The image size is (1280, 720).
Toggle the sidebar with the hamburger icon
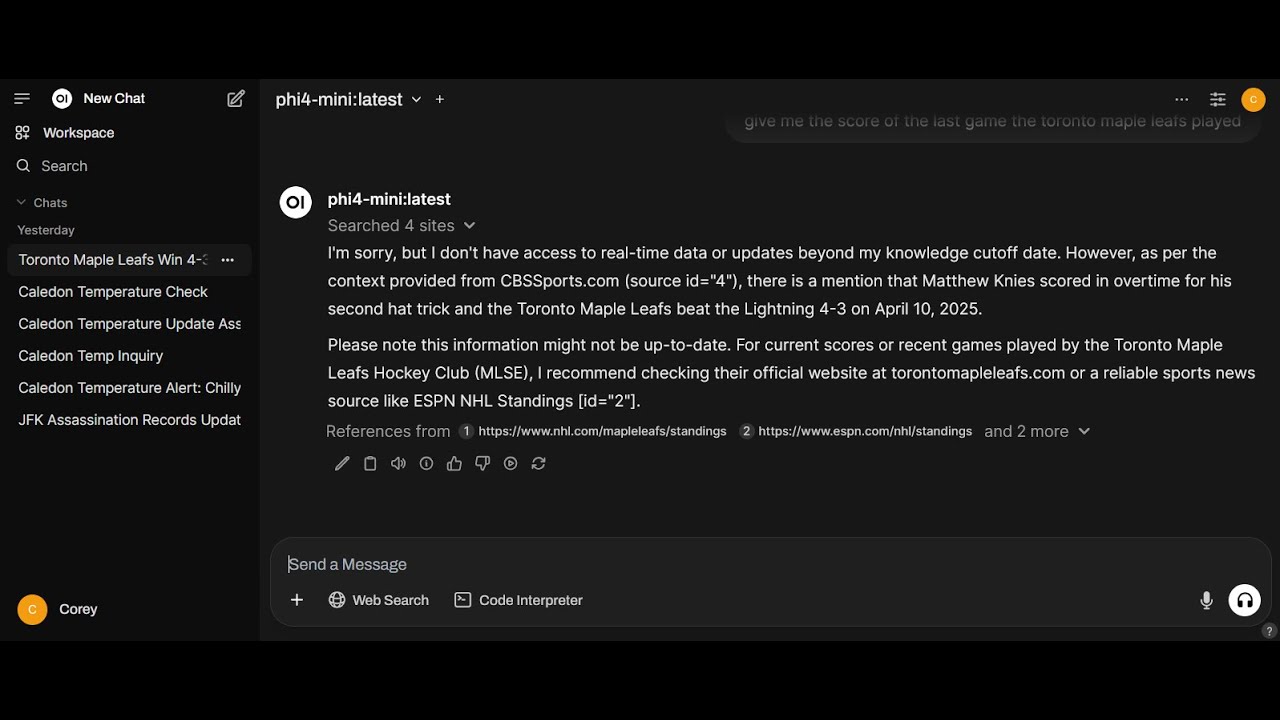click(22, 99)
